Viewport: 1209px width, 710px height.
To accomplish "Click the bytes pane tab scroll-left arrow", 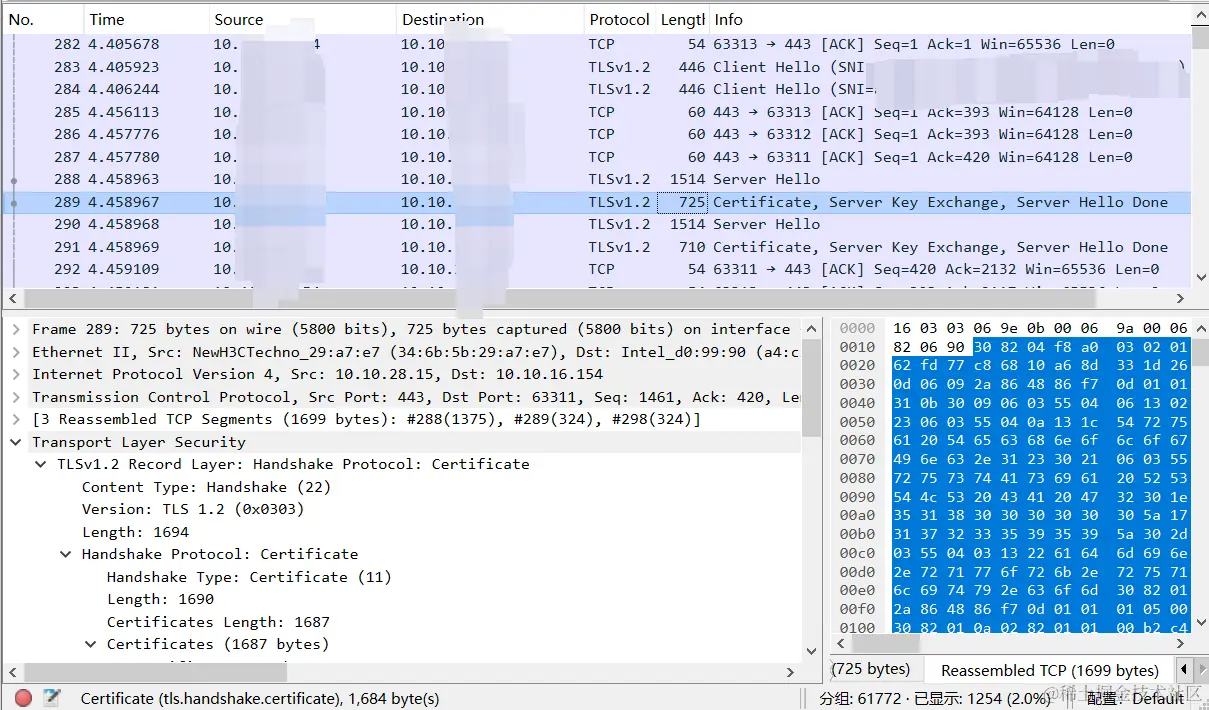I will click(x=1184, y=669).
